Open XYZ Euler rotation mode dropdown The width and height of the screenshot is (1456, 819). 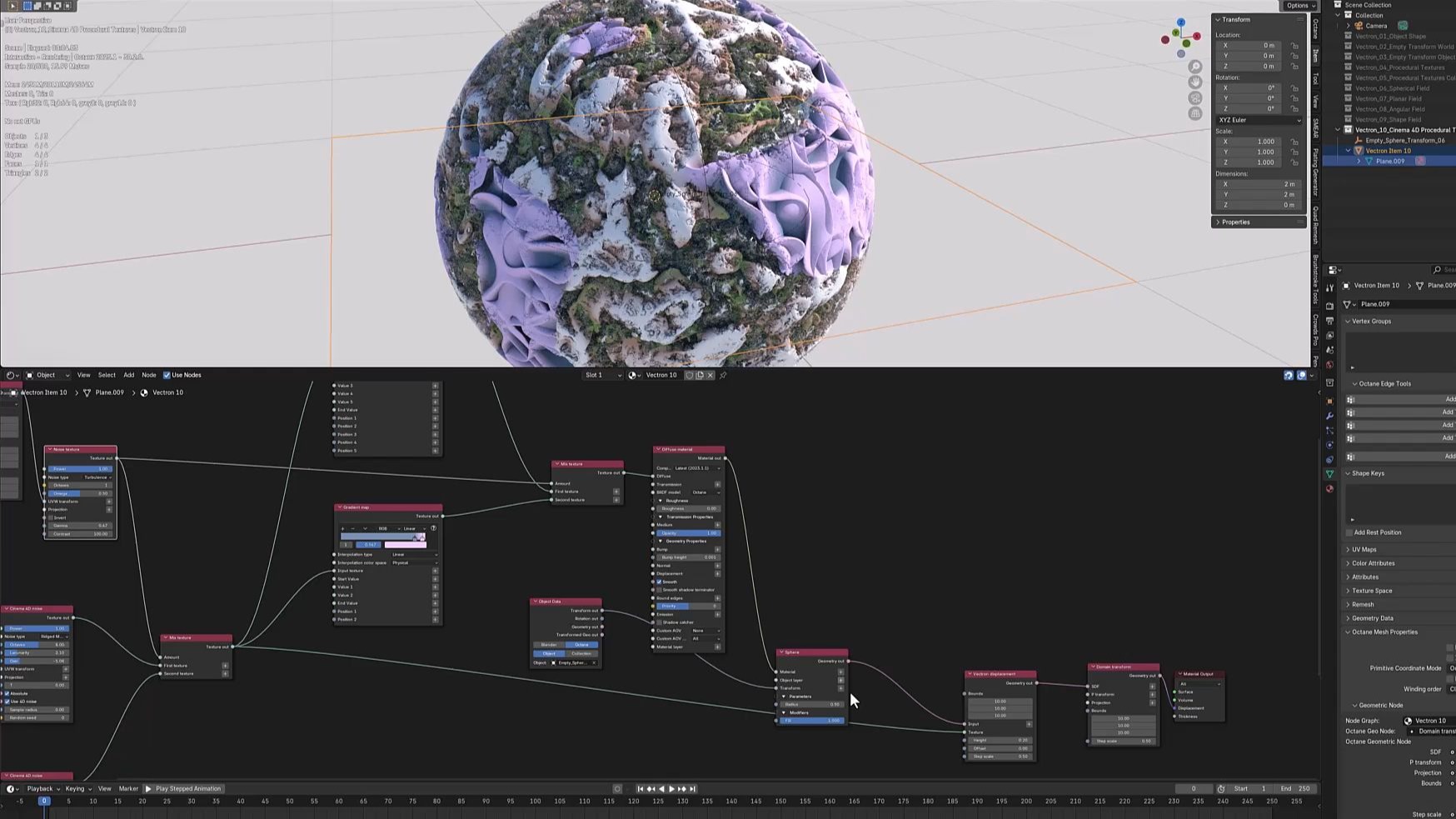tap(1259, 120)
